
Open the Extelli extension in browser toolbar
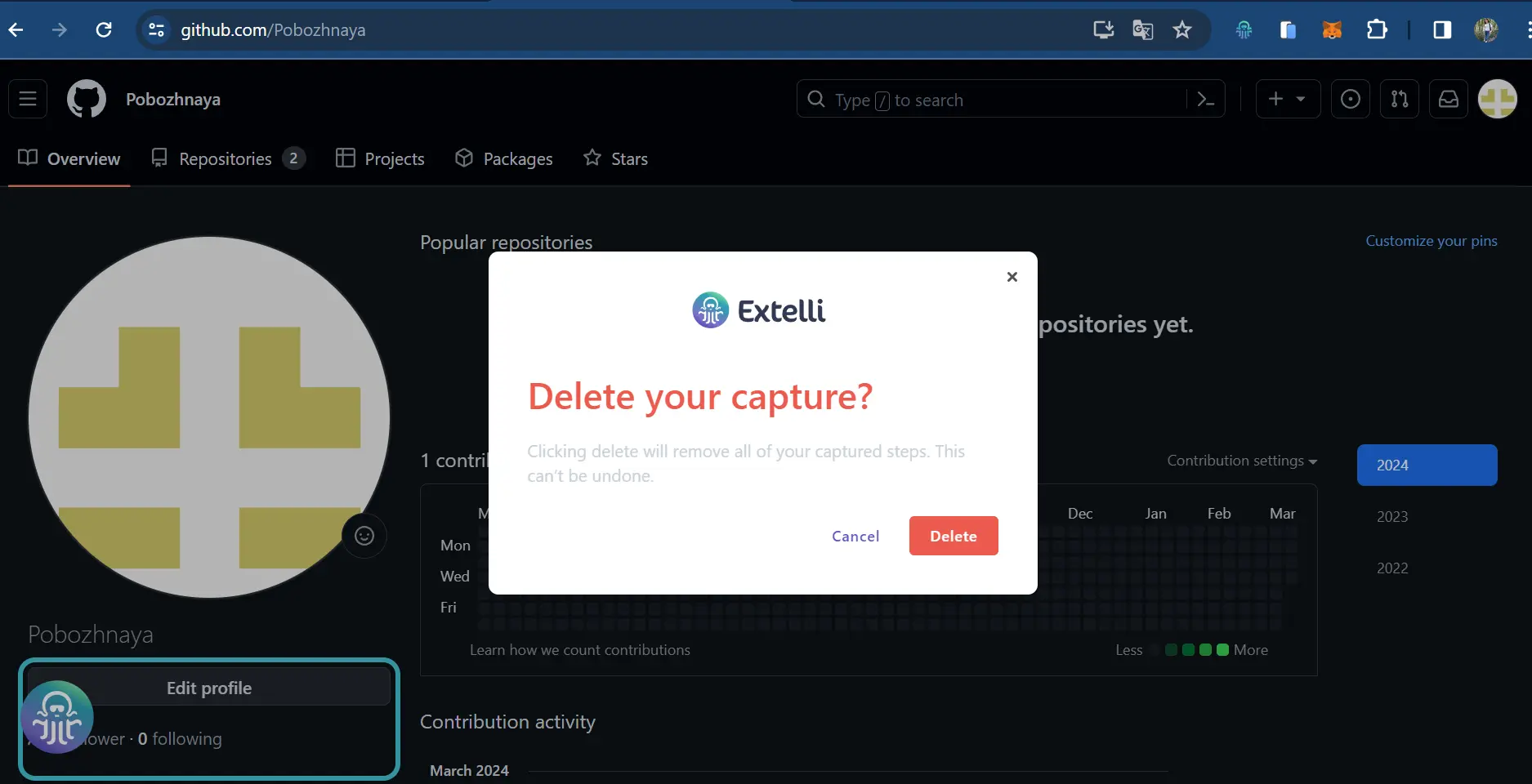click(1244, 30)
